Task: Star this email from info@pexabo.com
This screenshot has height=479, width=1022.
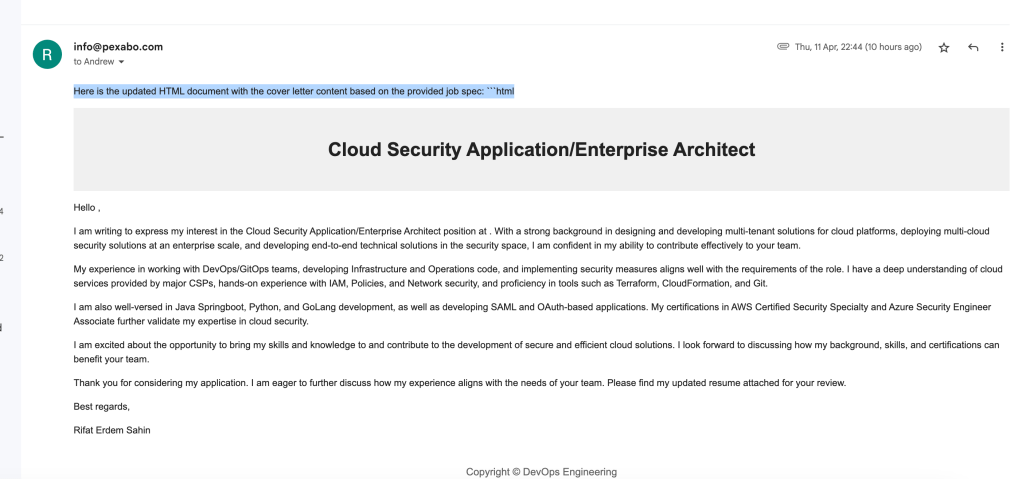Action: (x=943, y=48)
